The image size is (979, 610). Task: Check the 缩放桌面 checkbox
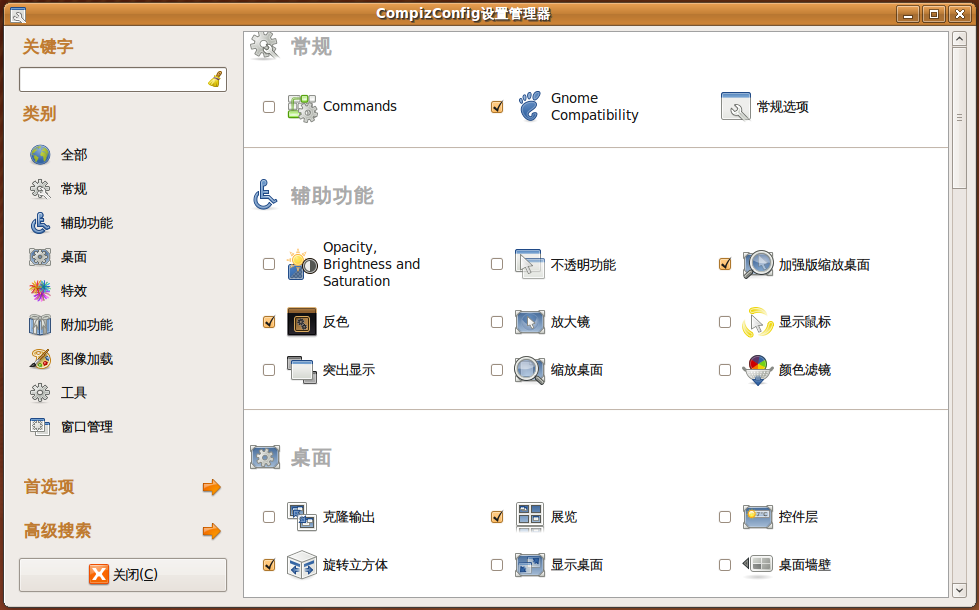[497, 370]
